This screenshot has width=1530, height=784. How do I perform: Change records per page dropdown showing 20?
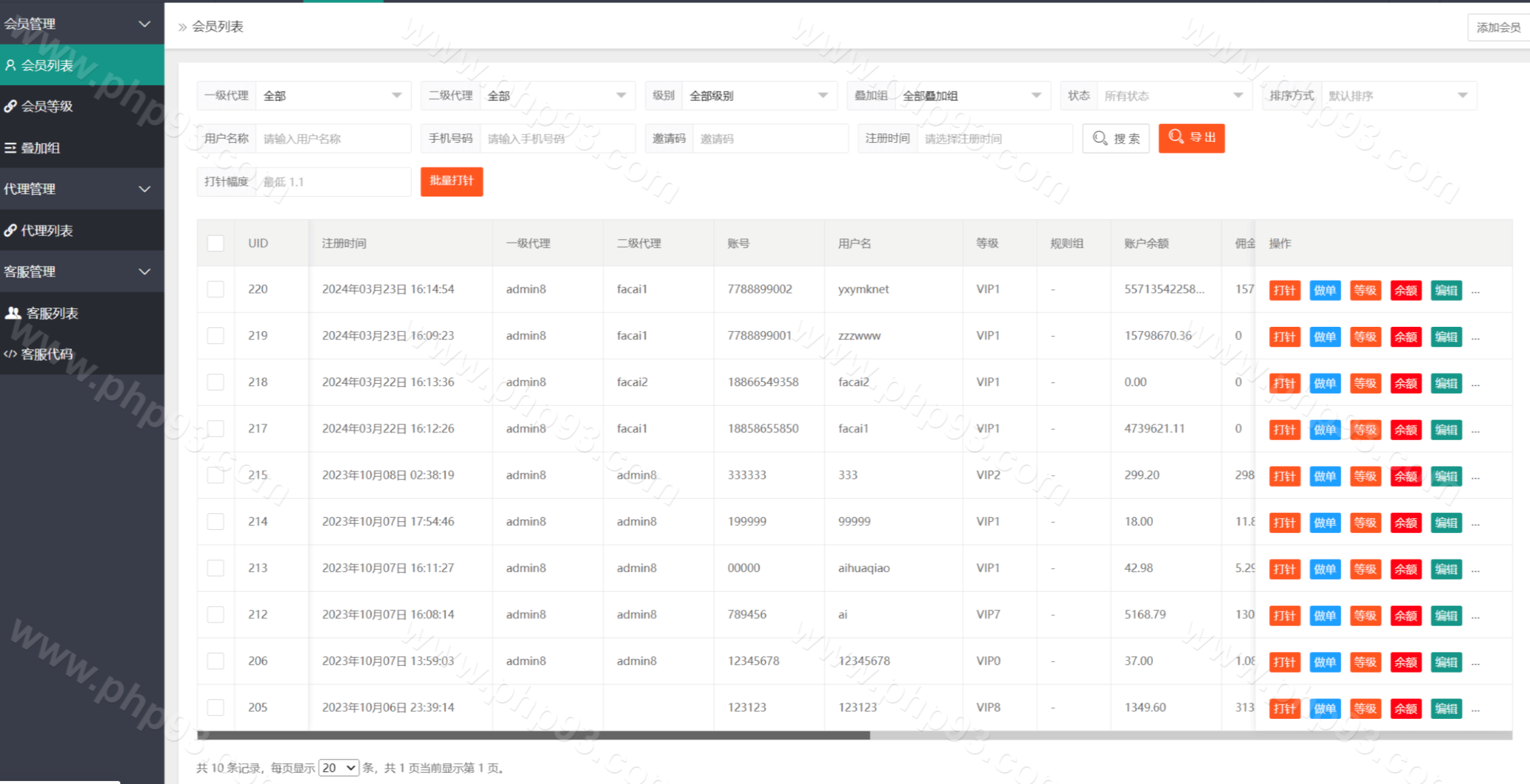[338, 768]
